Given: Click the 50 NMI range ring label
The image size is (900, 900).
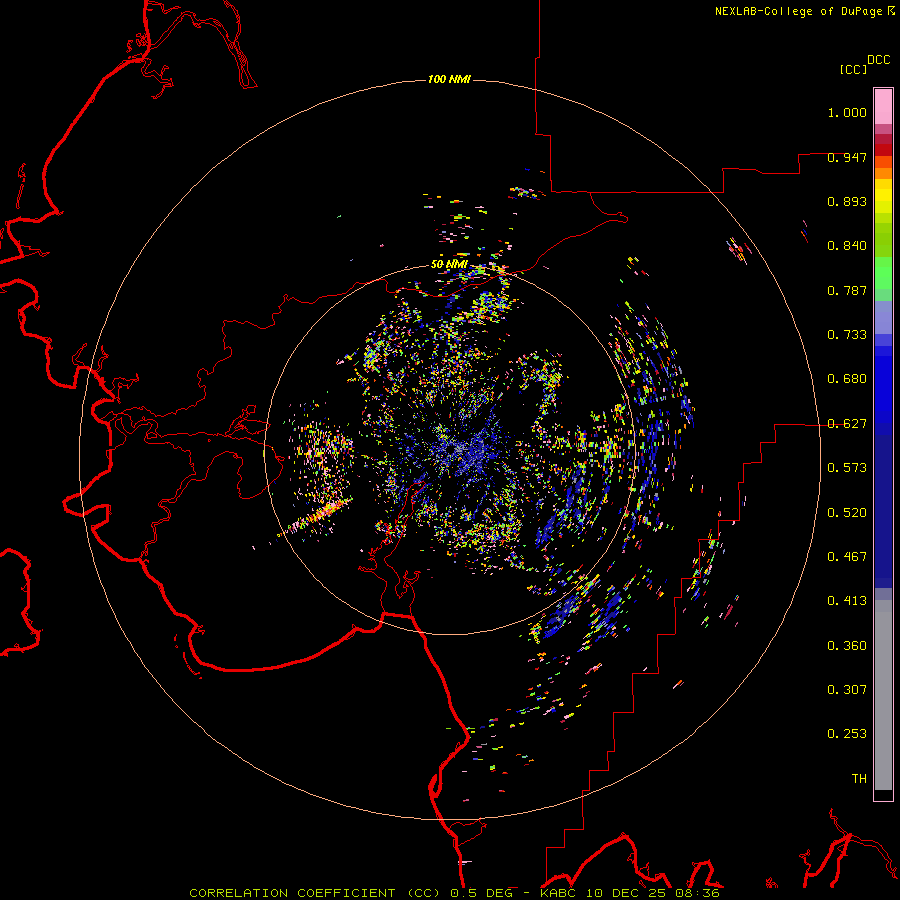Looking at the screenshot, I should [x=449, y=264].
